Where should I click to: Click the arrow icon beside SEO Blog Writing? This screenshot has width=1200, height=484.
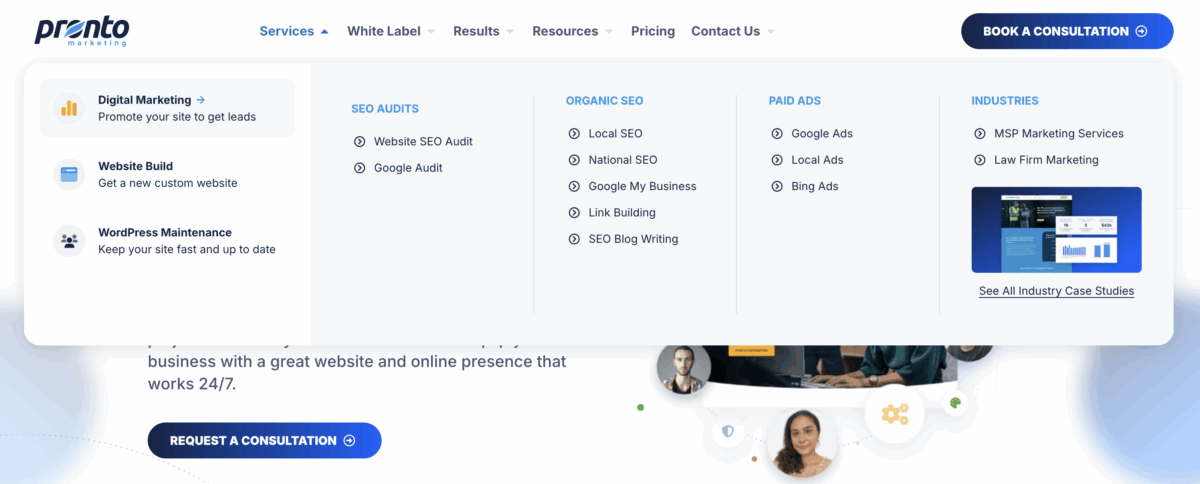(574, 239)
